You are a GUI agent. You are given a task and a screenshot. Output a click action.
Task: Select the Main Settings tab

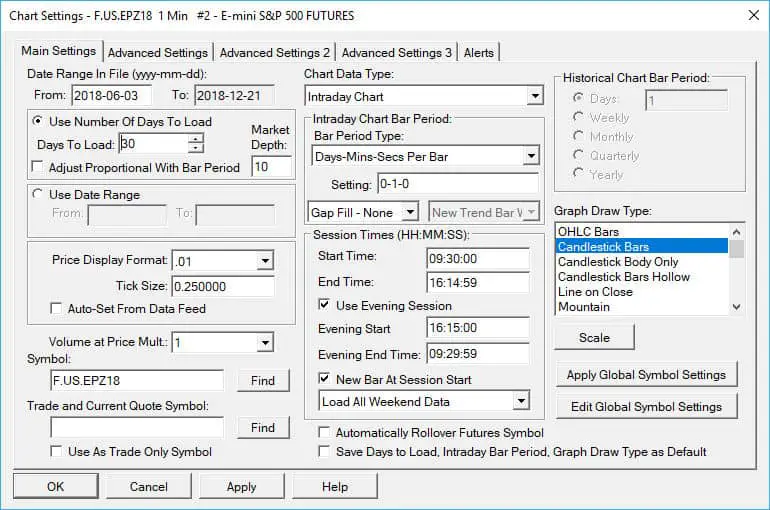[x=58, y=51]
